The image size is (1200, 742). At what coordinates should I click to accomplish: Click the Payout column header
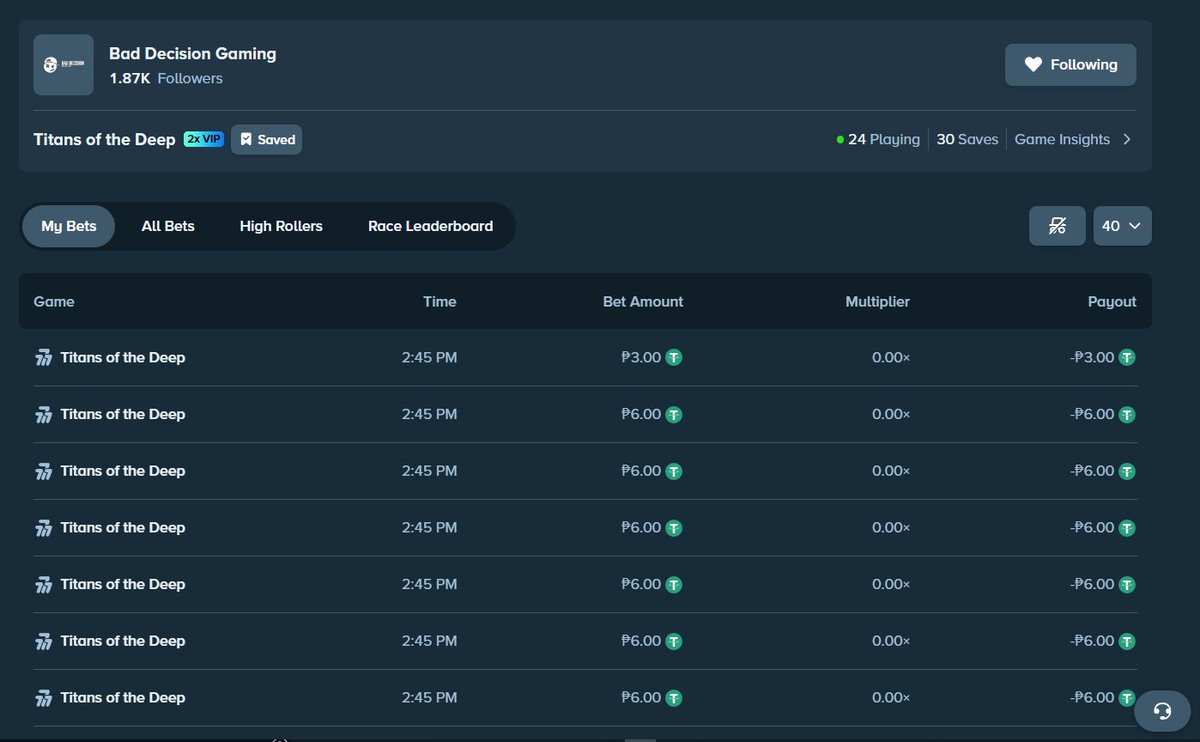point(1112,301)
